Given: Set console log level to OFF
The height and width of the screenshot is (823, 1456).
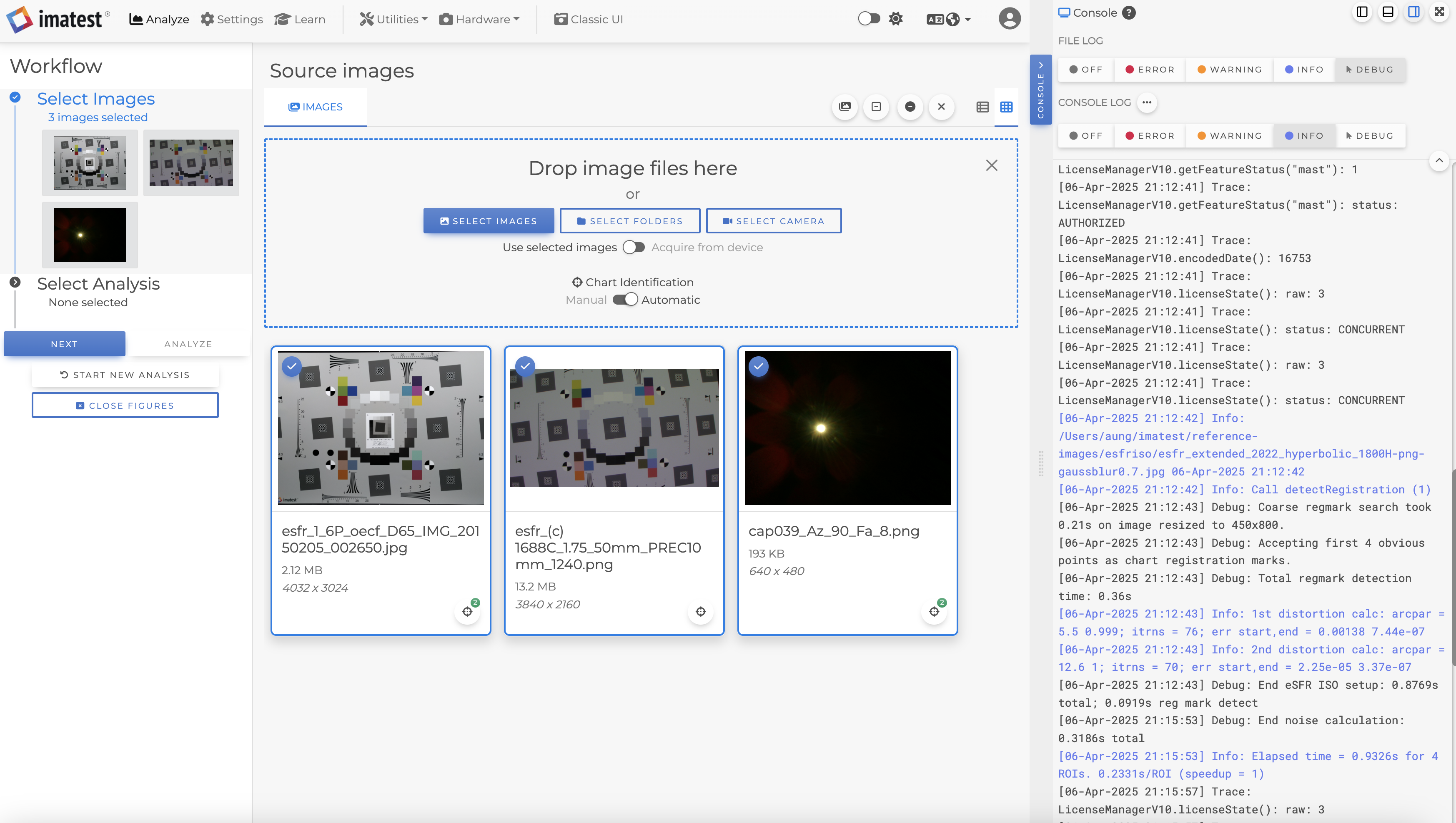Looking at the screenshot, I should 1085,136.
